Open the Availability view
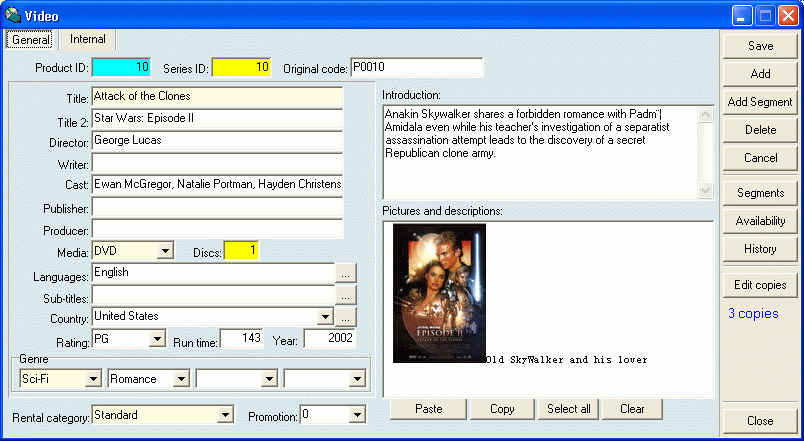Viewport: 804px width, 441px height. click(x=760, y=221)
